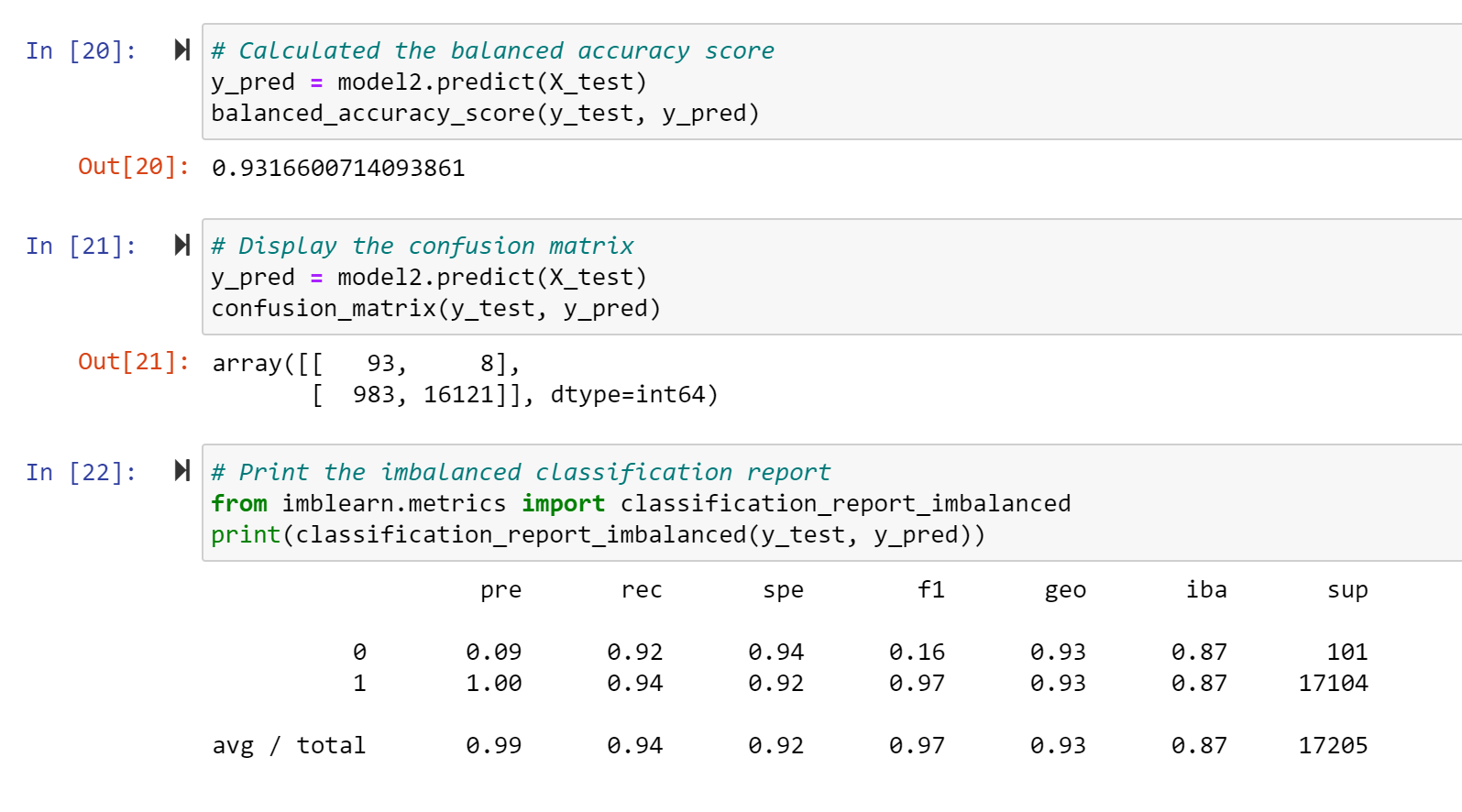Image resolution: width=1462 pixels, height=812 pixels.
Task: Click the support value 101
Action: tap(1347, 652)
